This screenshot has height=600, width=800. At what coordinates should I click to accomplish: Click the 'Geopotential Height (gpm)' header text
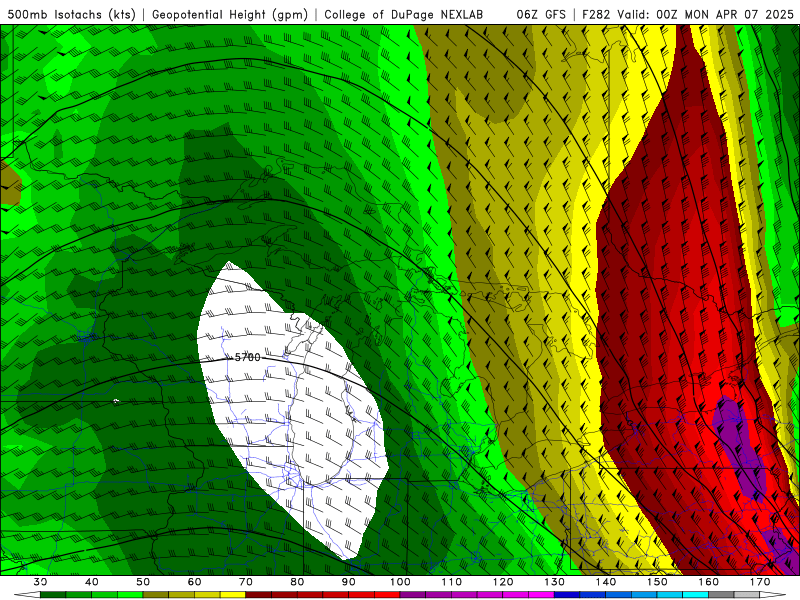[230, 15]
